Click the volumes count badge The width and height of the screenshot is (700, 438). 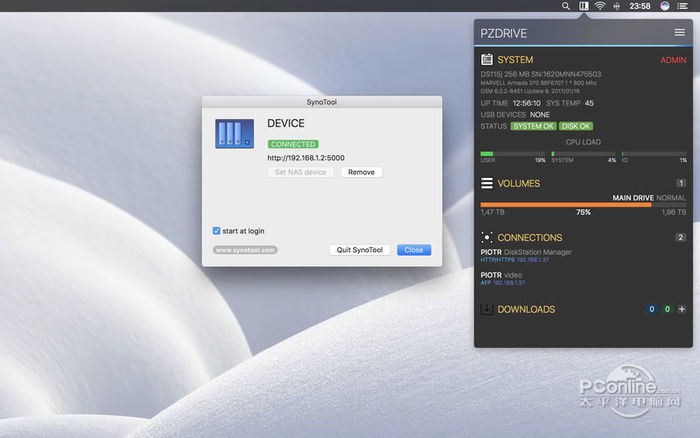click(x=681, y=183)
